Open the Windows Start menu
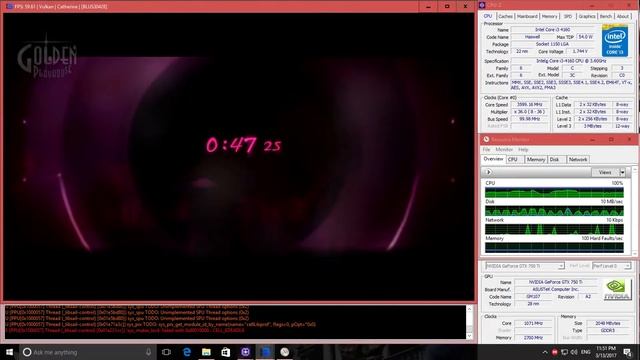 (x=9, y=352)
